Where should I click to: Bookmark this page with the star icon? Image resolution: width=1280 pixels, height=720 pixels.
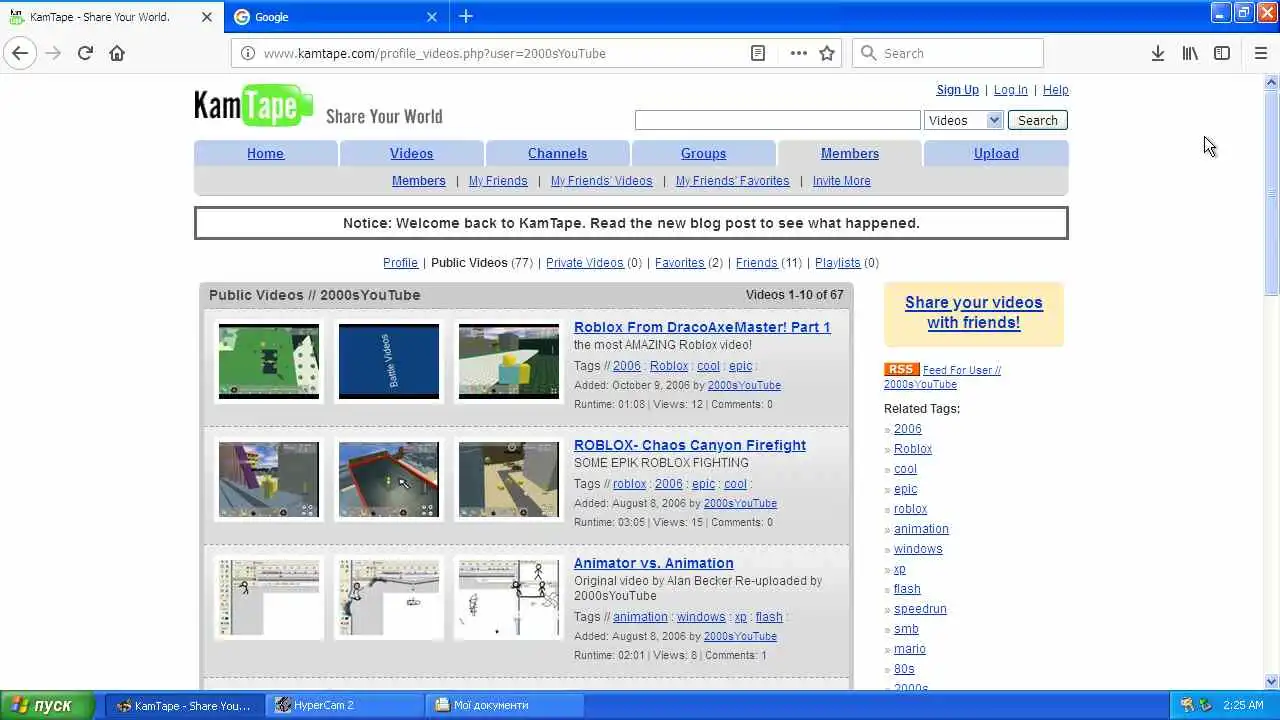(827, 53)
